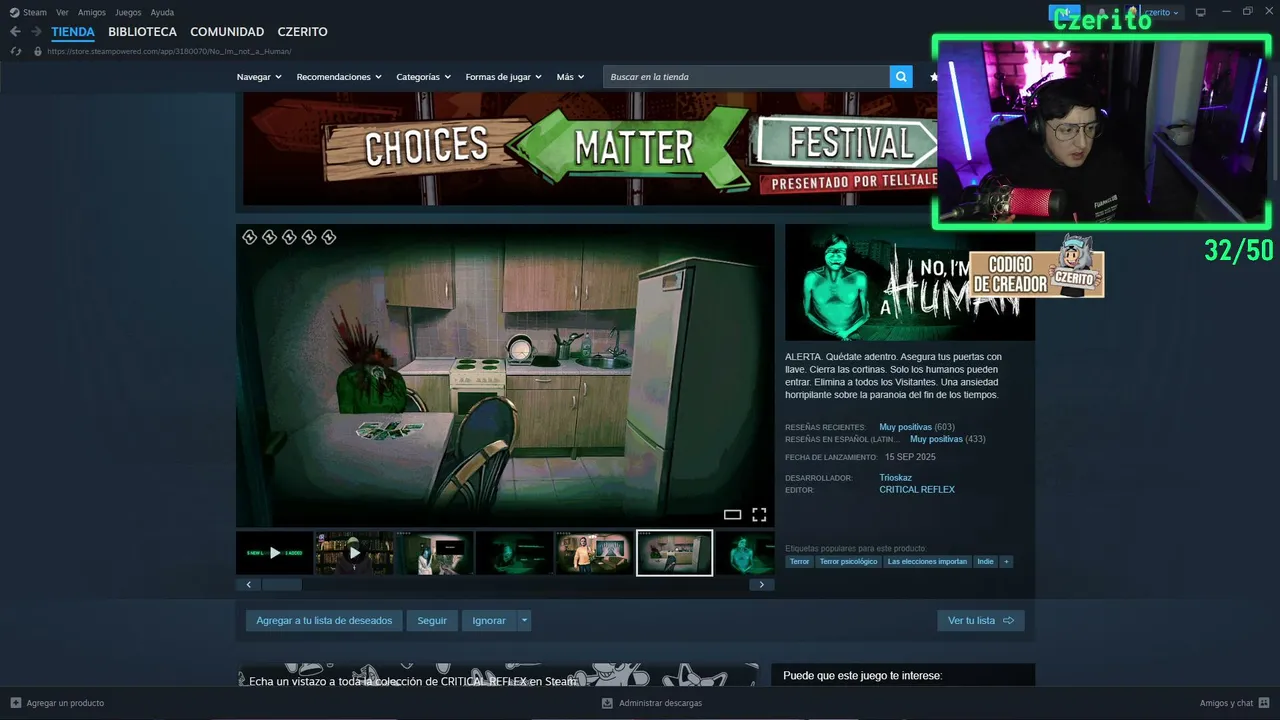
Task: Switch media viewer to theater mode
Action: coord(732,514)
